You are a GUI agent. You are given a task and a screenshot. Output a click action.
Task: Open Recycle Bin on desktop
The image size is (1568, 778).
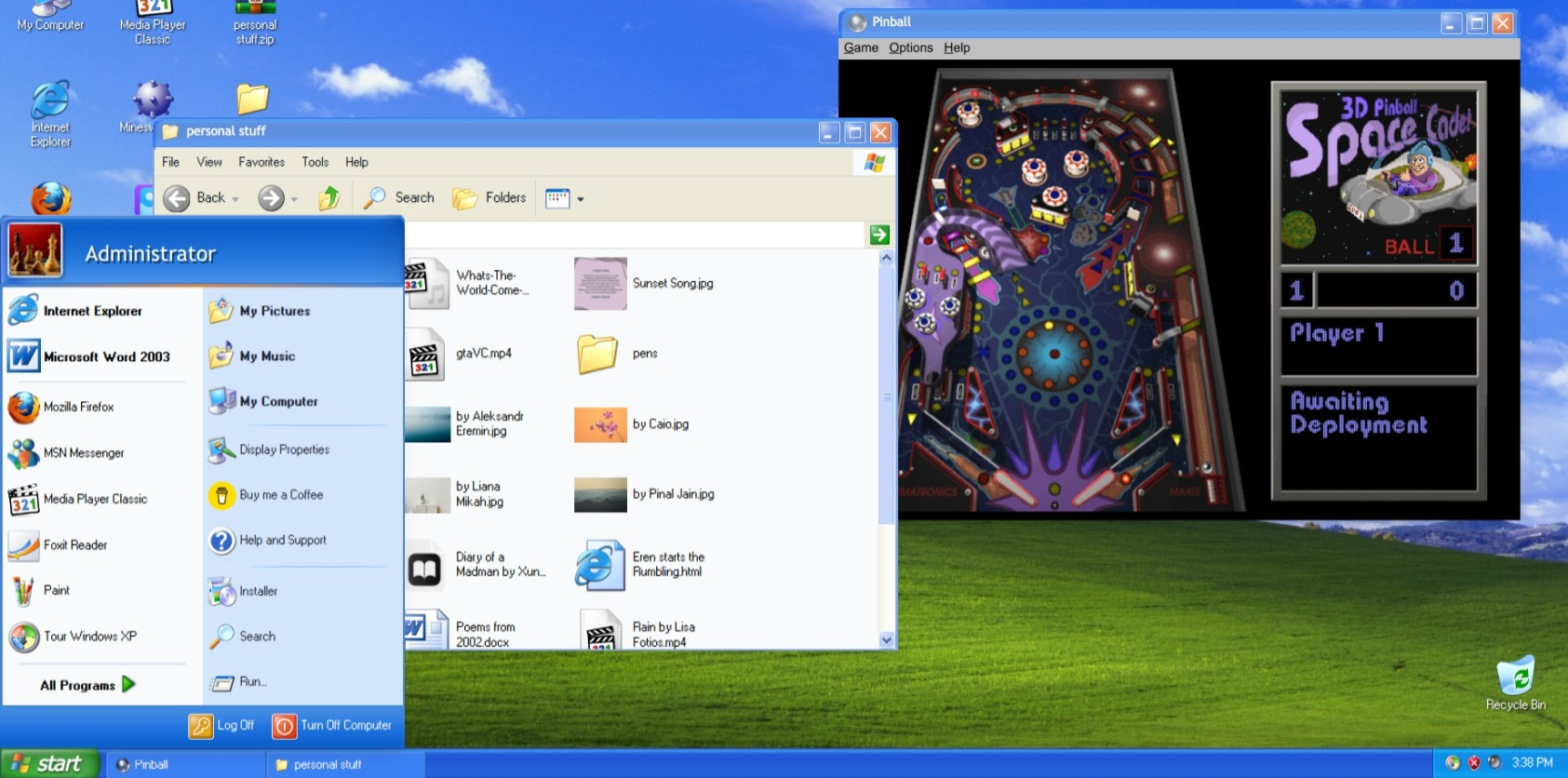click(x=1516, y=683)
